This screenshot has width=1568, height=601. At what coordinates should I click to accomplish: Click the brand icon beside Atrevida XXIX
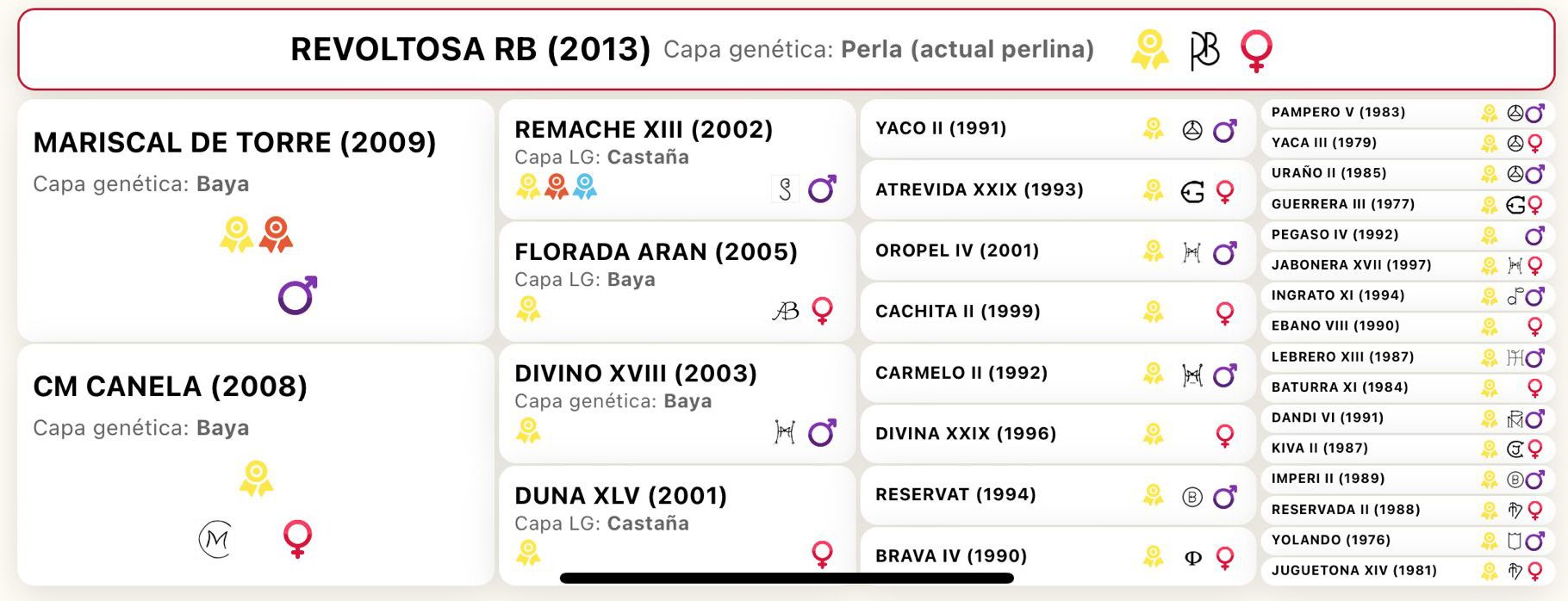click(1192, 191)
